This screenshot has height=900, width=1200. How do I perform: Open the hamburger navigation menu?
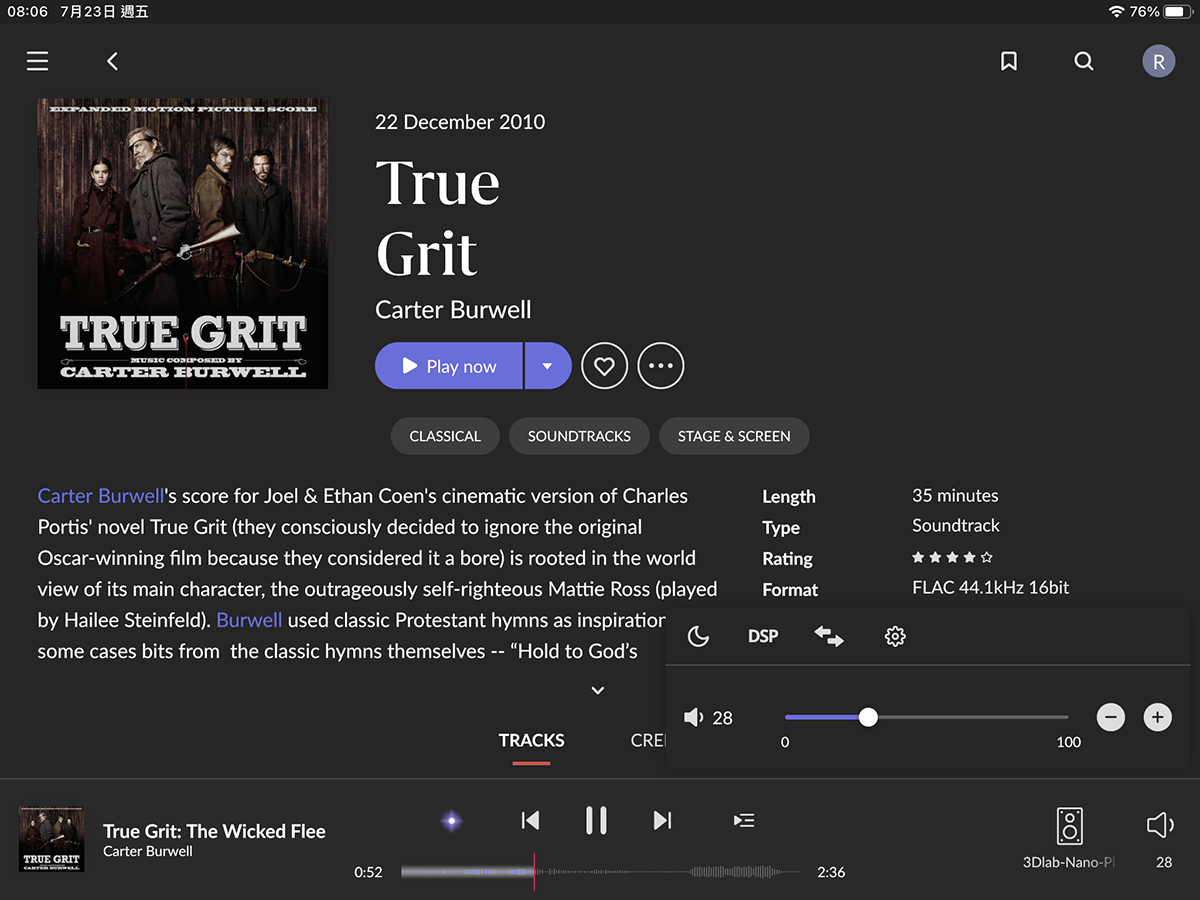(x=37, y=61)
